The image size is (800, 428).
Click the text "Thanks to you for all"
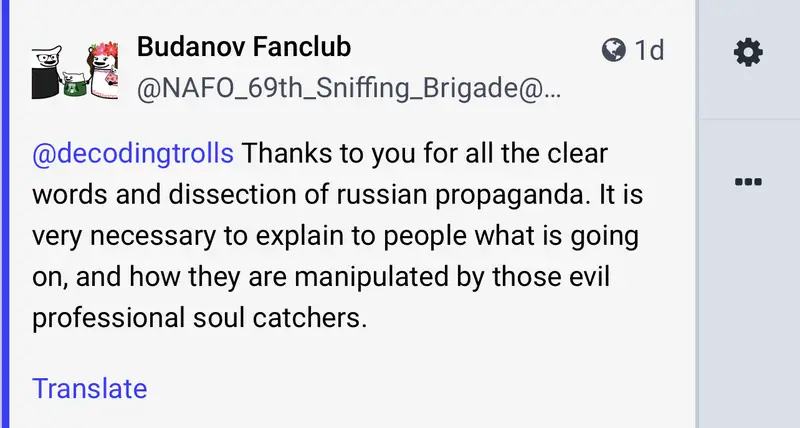click(350, 155)
